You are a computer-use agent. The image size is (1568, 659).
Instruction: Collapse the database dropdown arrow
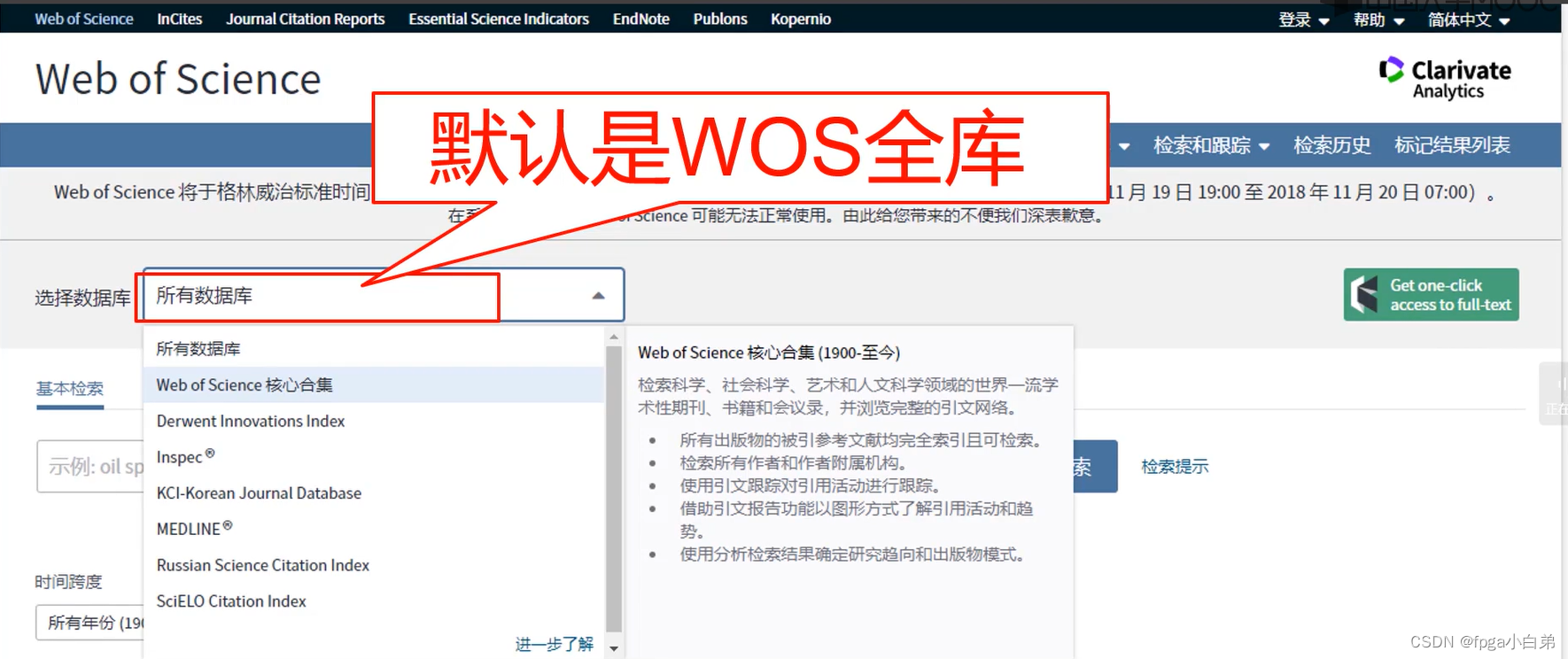click(x=599, y=296)
